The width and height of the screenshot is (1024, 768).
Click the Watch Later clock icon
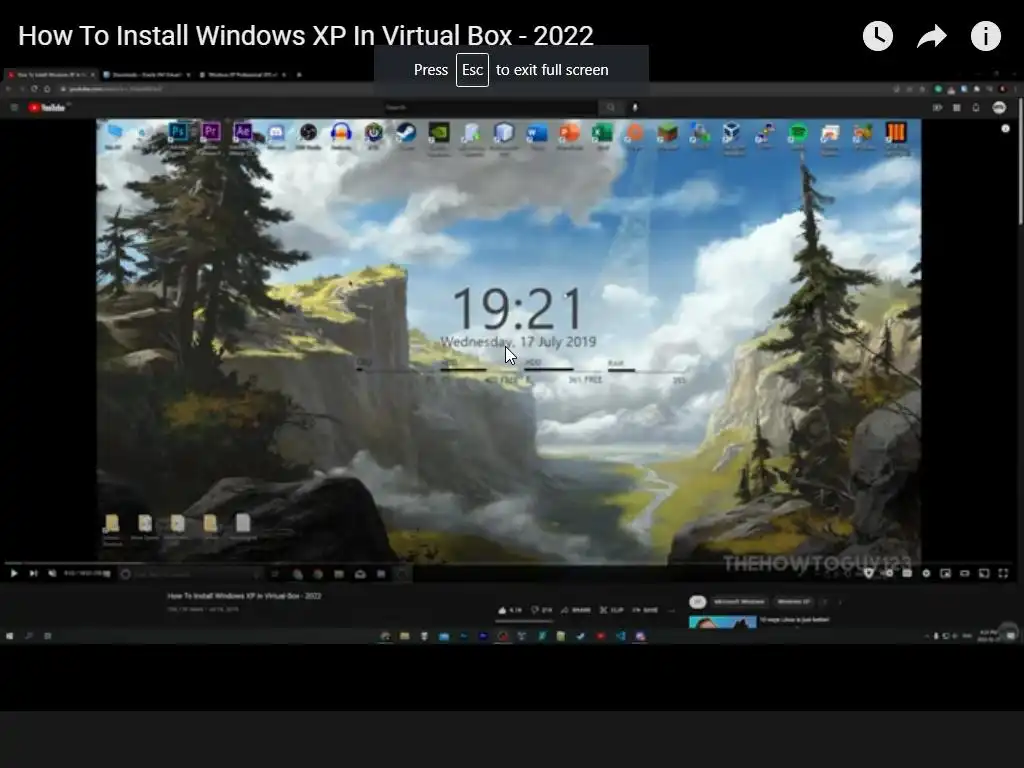click(x=878, y=36)
